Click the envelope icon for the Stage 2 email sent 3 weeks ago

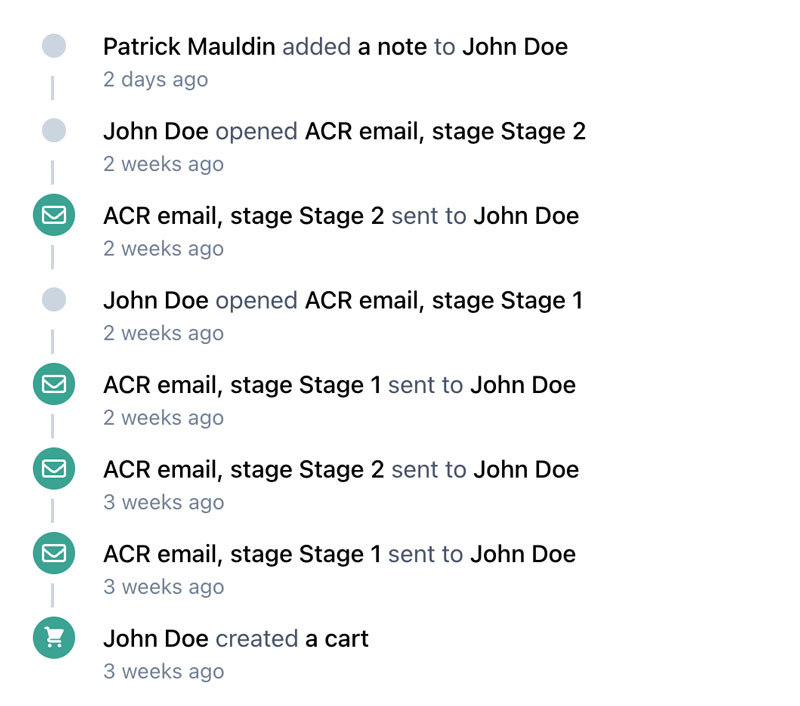[x=54, y=469]
